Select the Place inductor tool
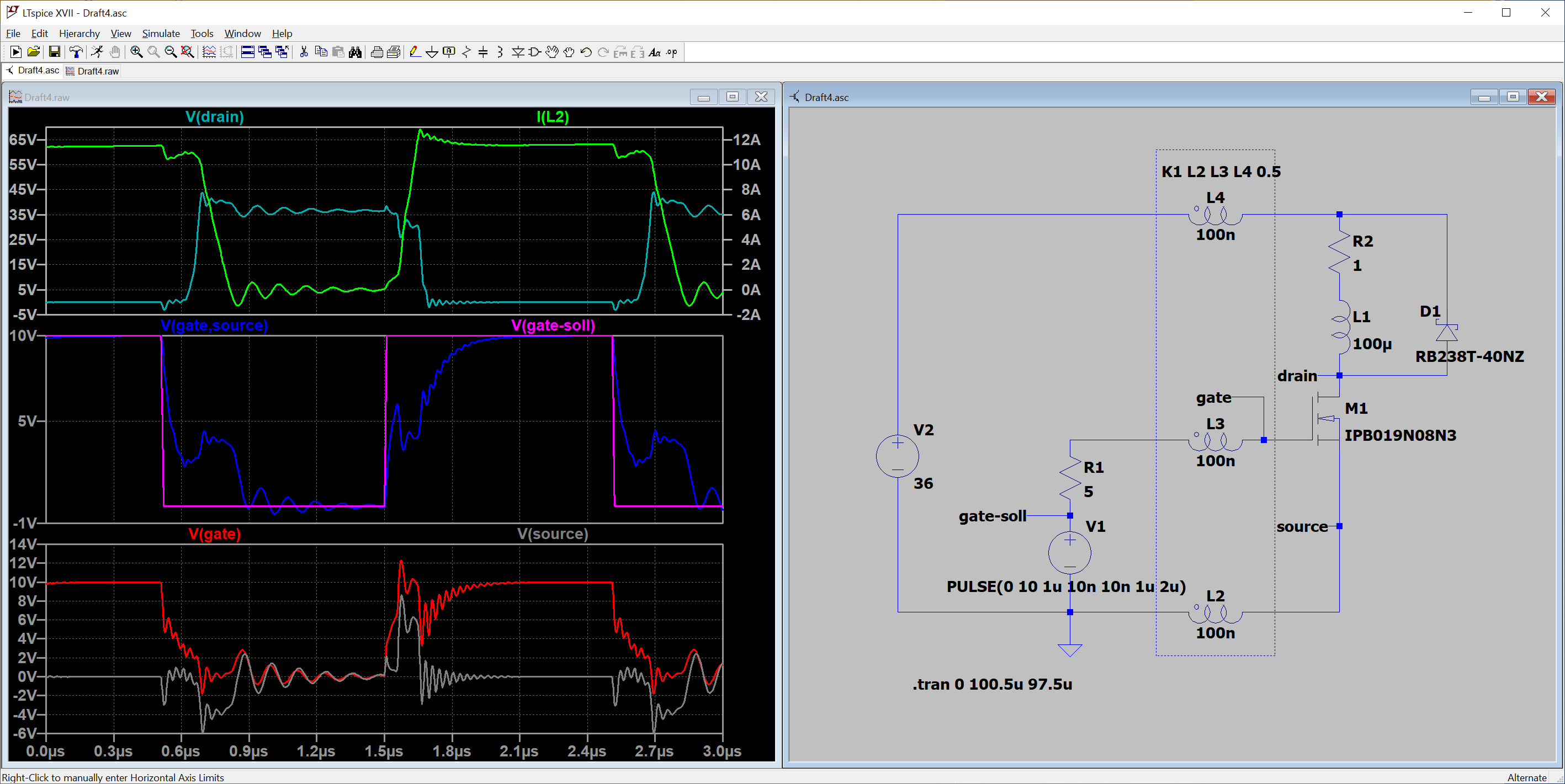Screen dimensions: 1565x784 tap(500, 52)
